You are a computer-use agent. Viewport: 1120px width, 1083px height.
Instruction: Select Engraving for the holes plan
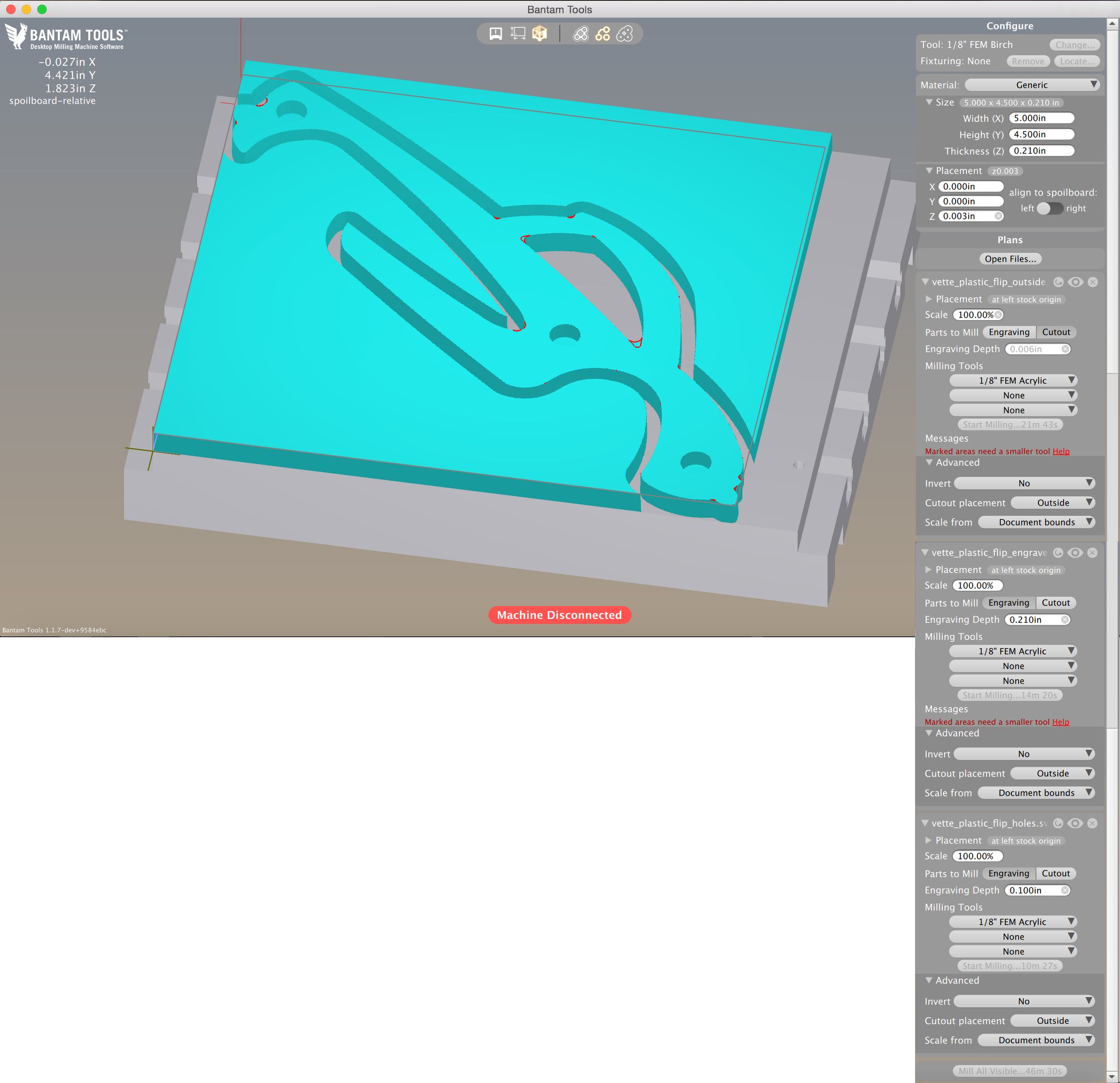(1008, 873)
